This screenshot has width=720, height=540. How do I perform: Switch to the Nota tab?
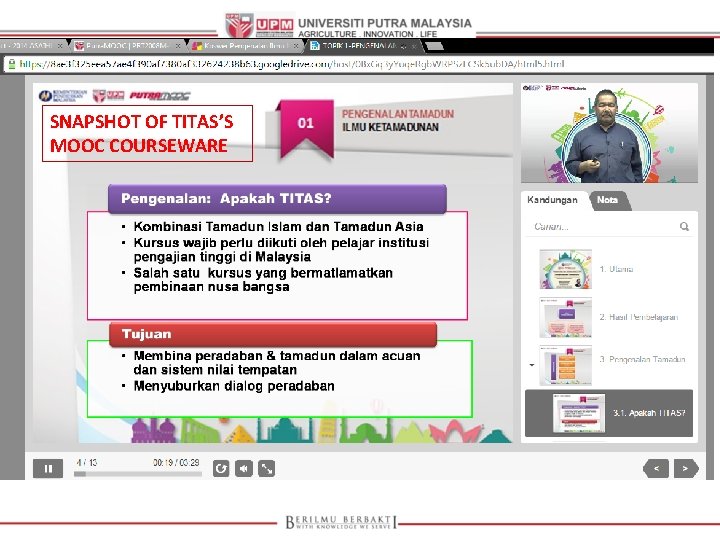(x=608, y=200)
